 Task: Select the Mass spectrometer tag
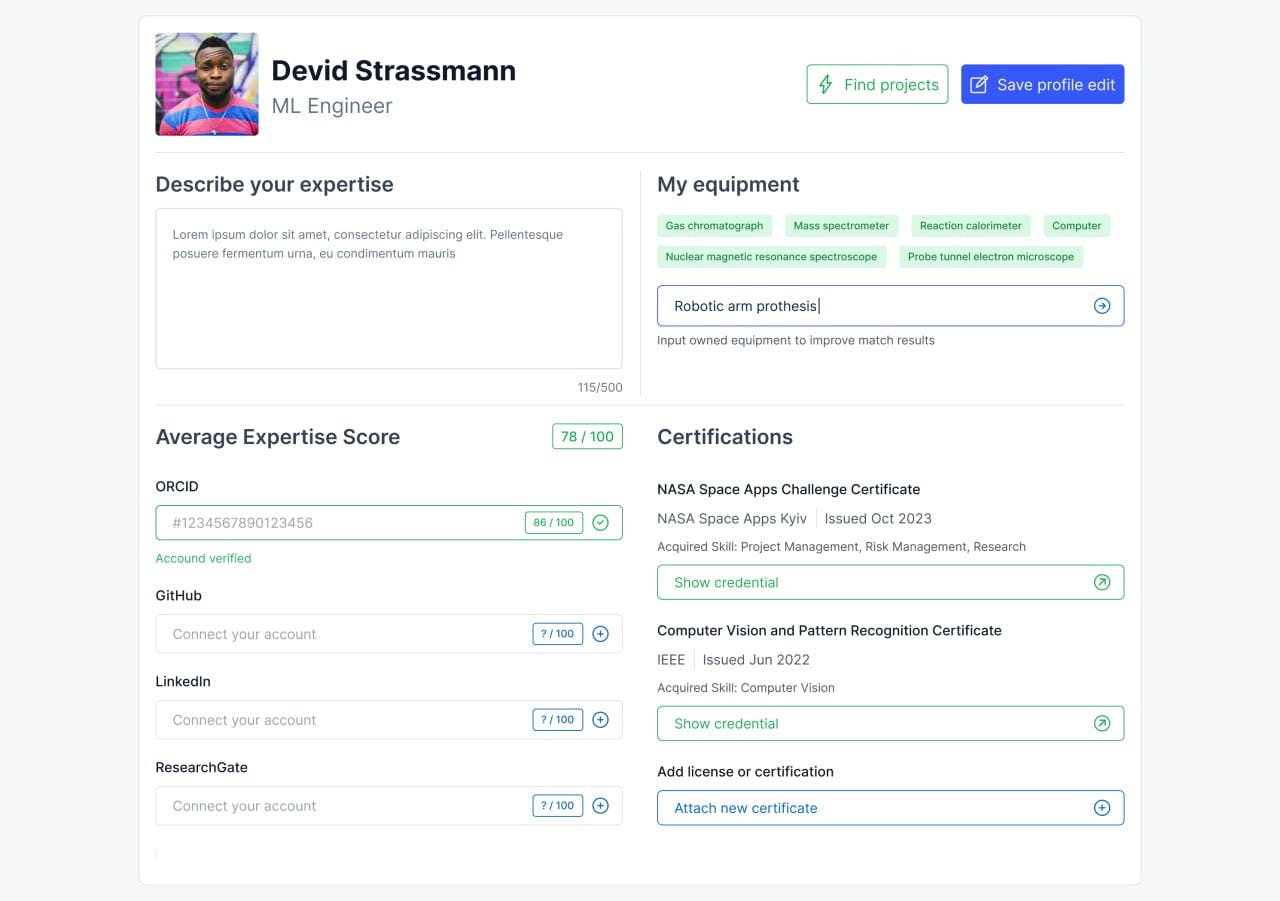pos(841,226)
